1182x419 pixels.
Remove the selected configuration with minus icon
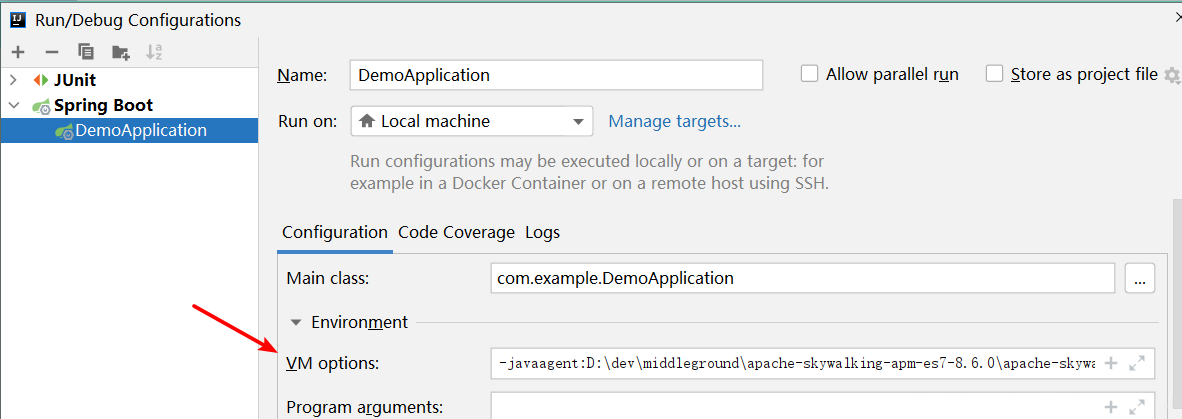(52, 52)
